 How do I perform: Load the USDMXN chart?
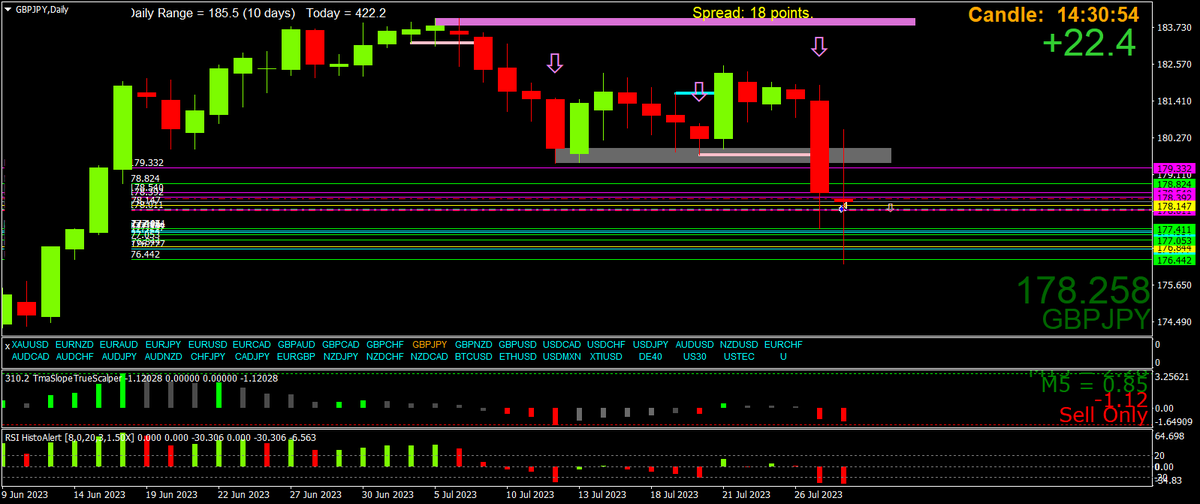[562, 356]
